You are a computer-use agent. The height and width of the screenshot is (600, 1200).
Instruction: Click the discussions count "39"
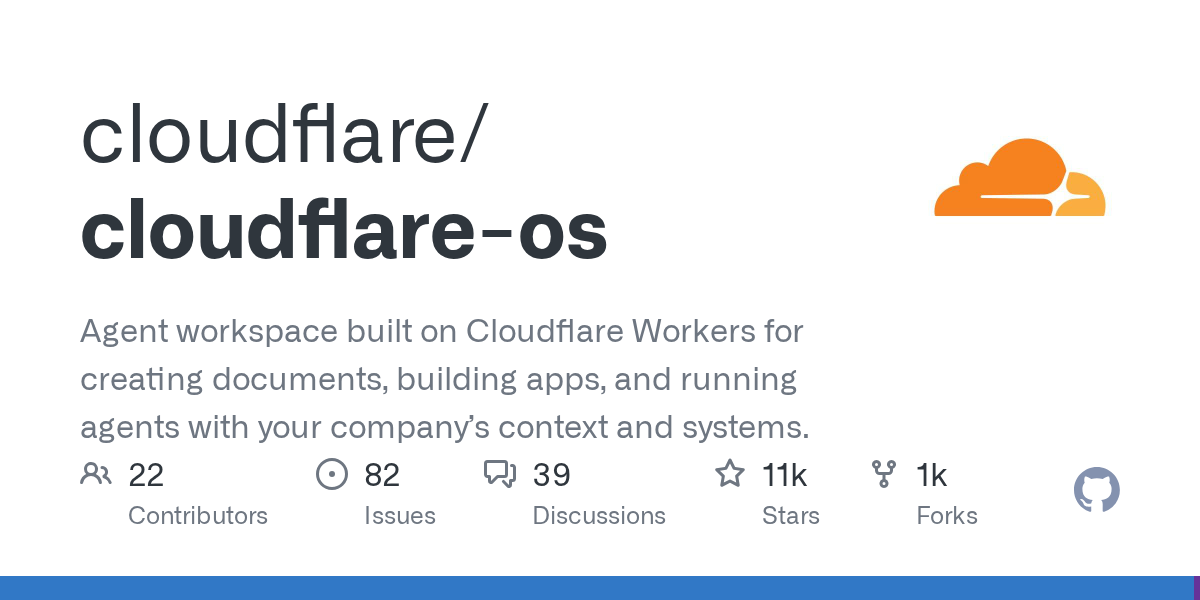click(x=551, y=475)
